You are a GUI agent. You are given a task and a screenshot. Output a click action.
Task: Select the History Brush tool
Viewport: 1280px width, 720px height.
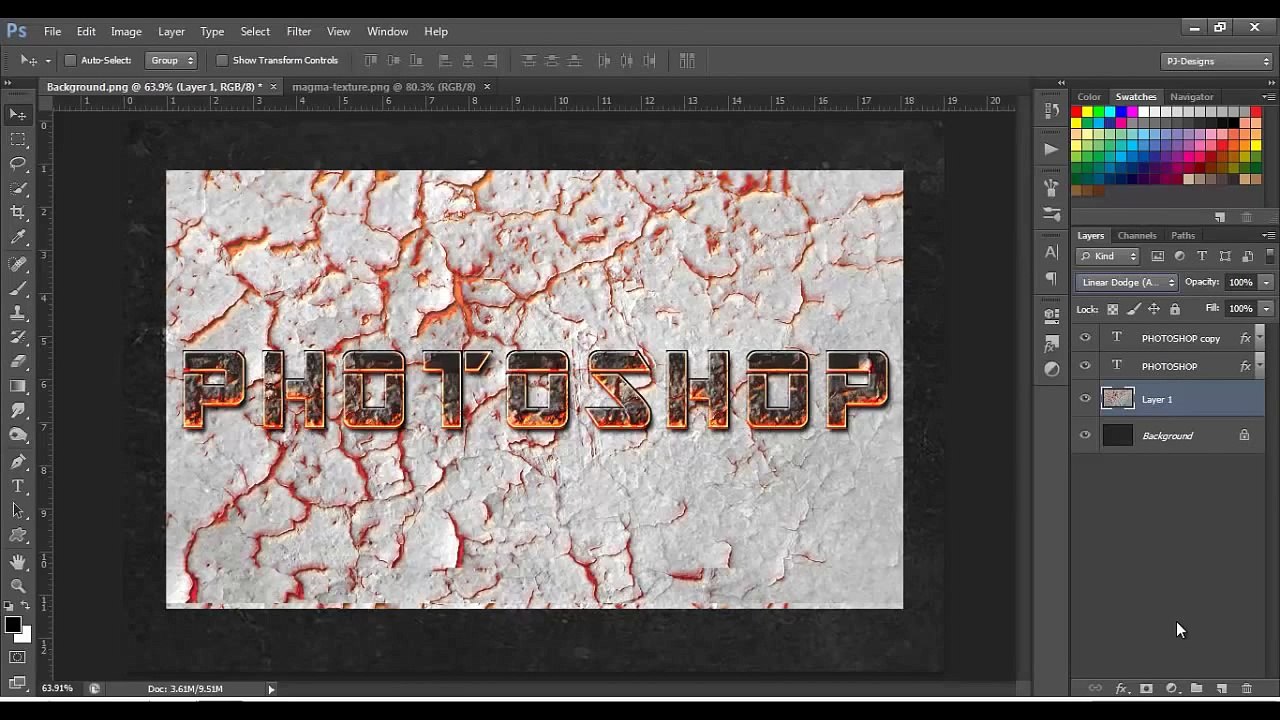tap(18, 337)
